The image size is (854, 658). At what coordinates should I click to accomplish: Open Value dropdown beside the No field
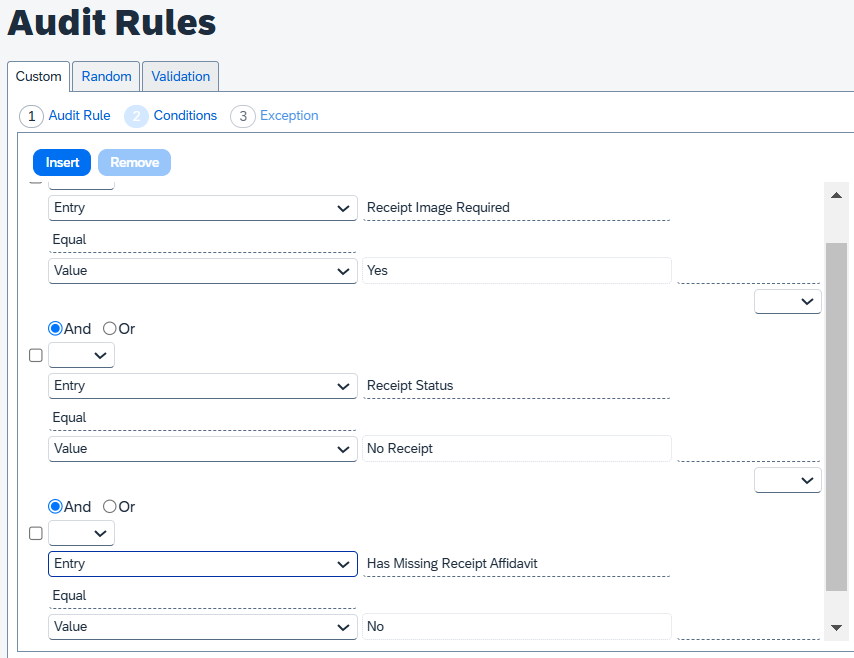(x=203, y=627)
